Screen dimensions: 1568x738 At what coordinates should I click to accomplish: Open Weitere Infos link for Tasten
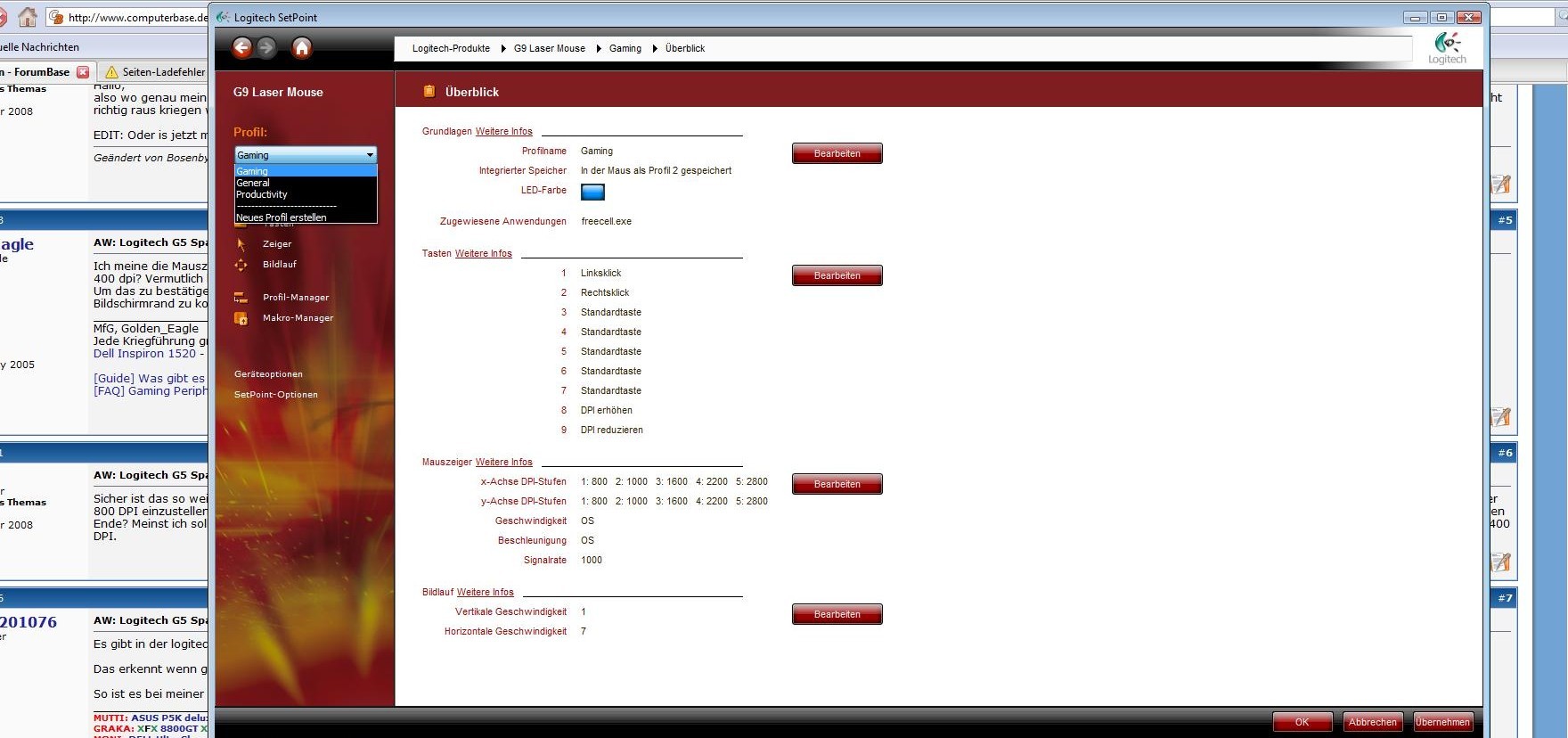[484, 253]
